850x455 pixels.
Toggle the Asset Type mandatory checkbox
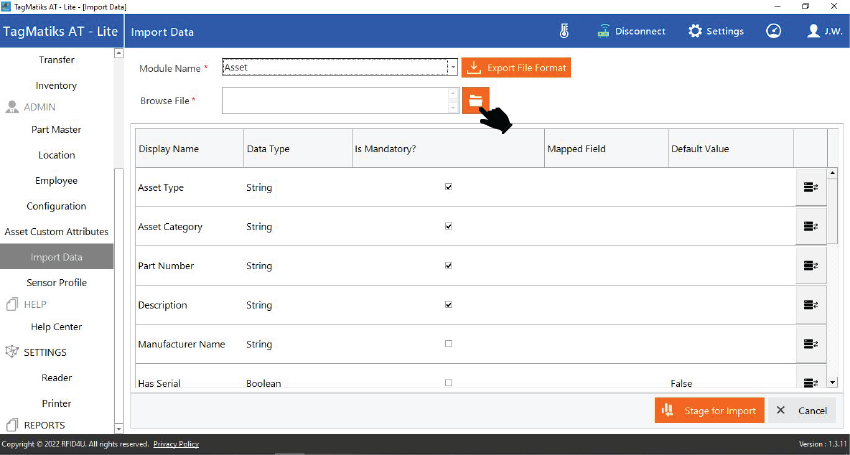[x=448, y=187]
